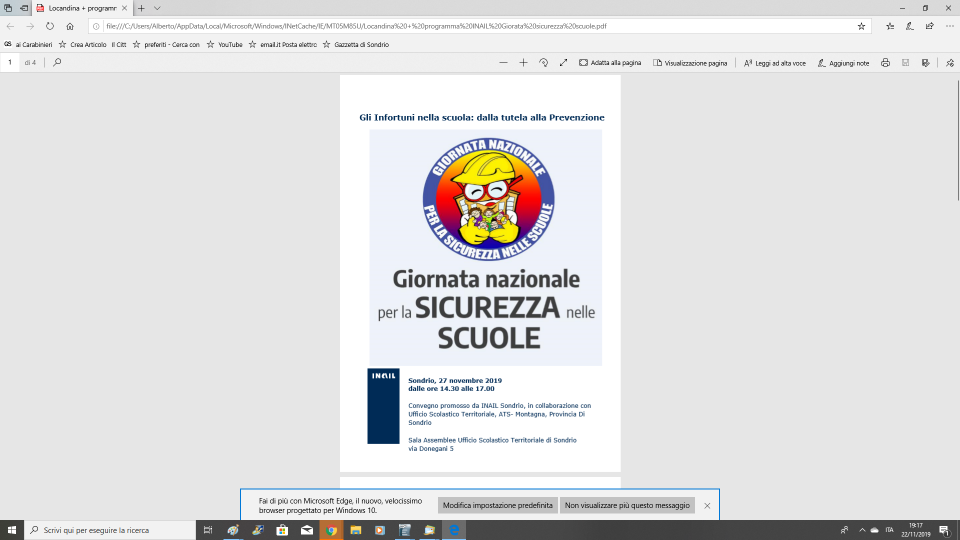
Task: Print the PDF document
Action: [885, 62]
